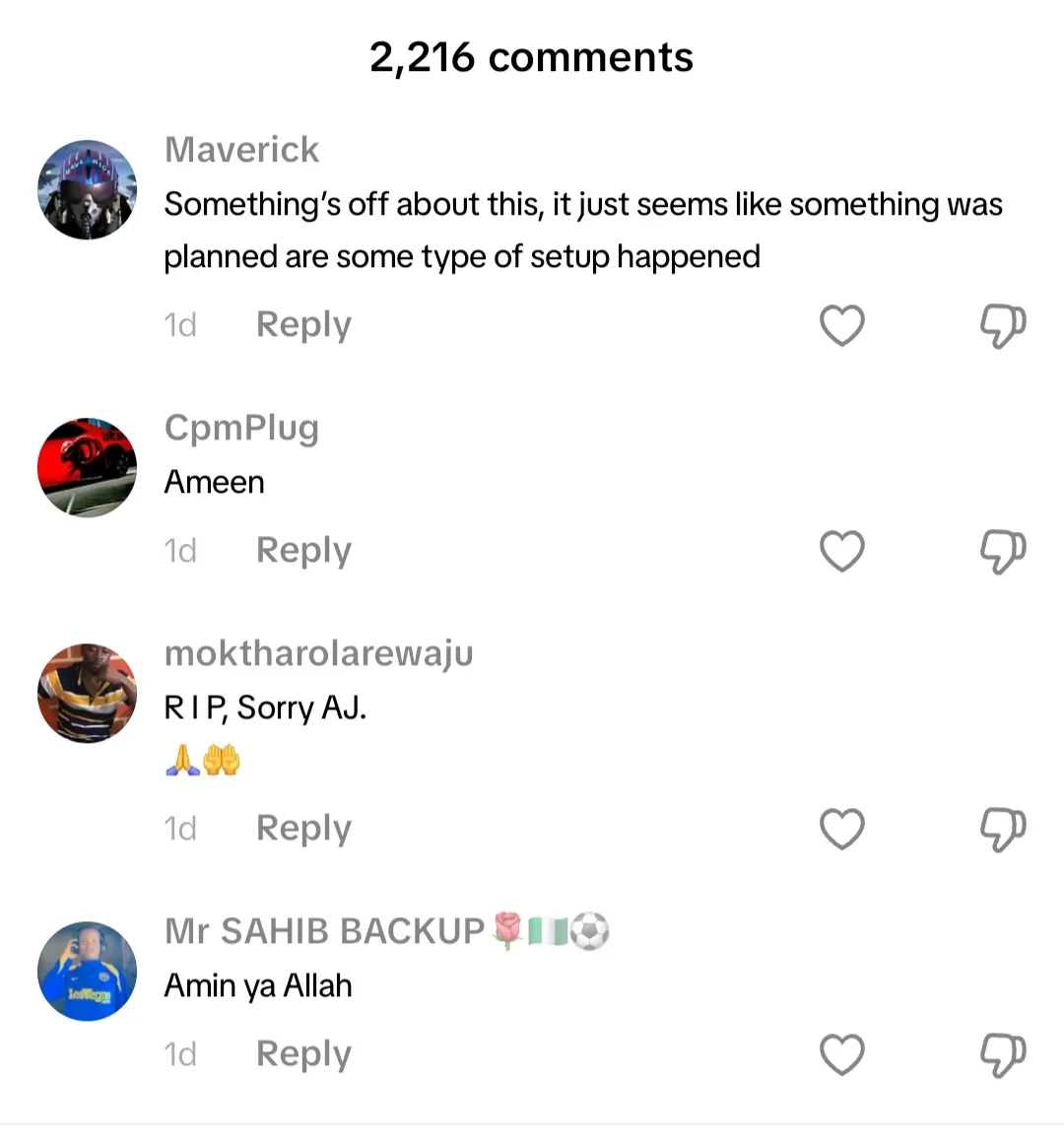Thumbs-down moktharolarewaju's comment

[x=1003, y=829]
